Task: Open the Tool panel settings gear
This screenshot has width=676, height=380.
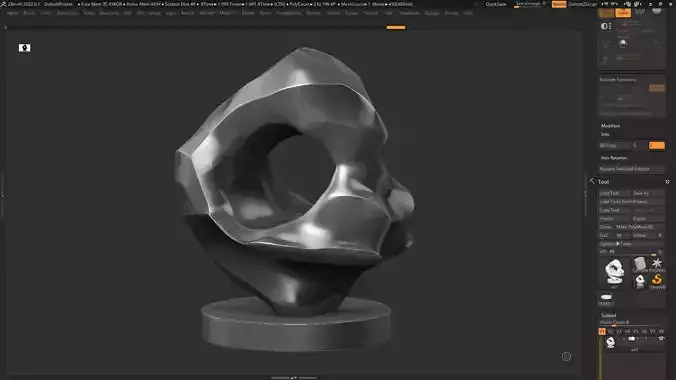Action: point(667,182)
